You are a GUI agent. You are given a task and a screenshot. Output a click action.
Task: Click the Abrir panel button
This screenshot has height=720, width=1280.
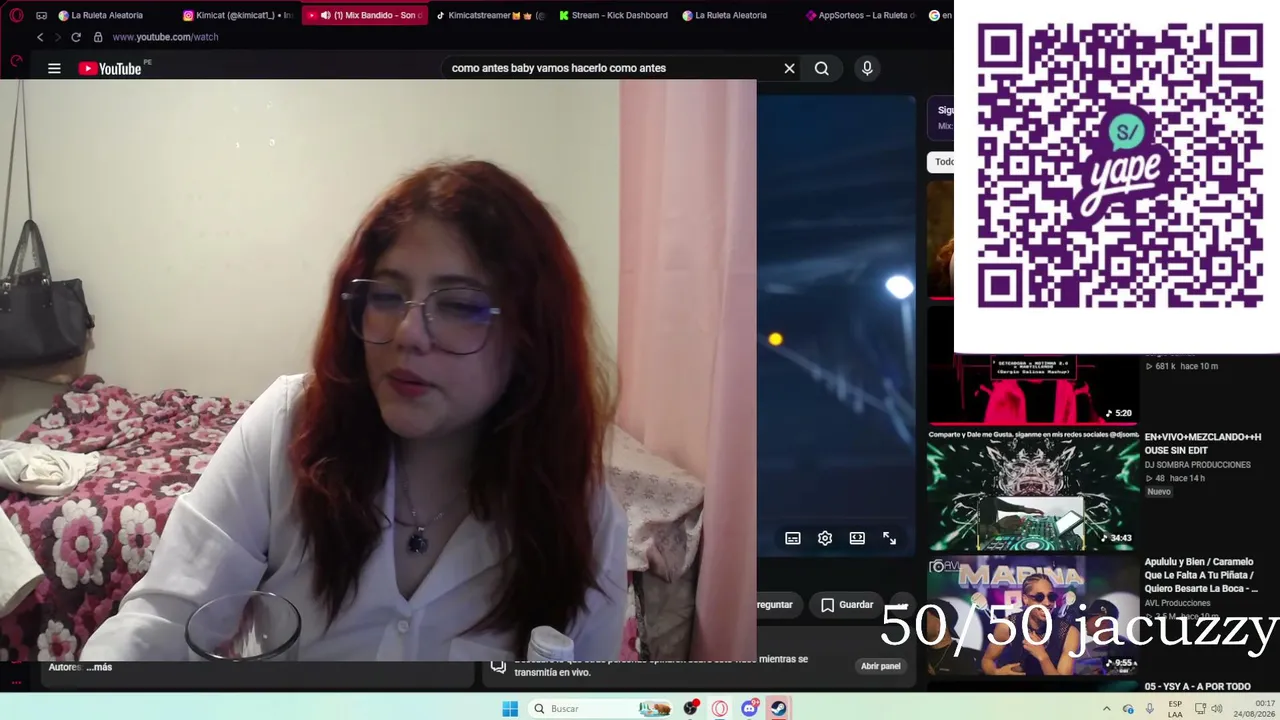click(881, 666)
